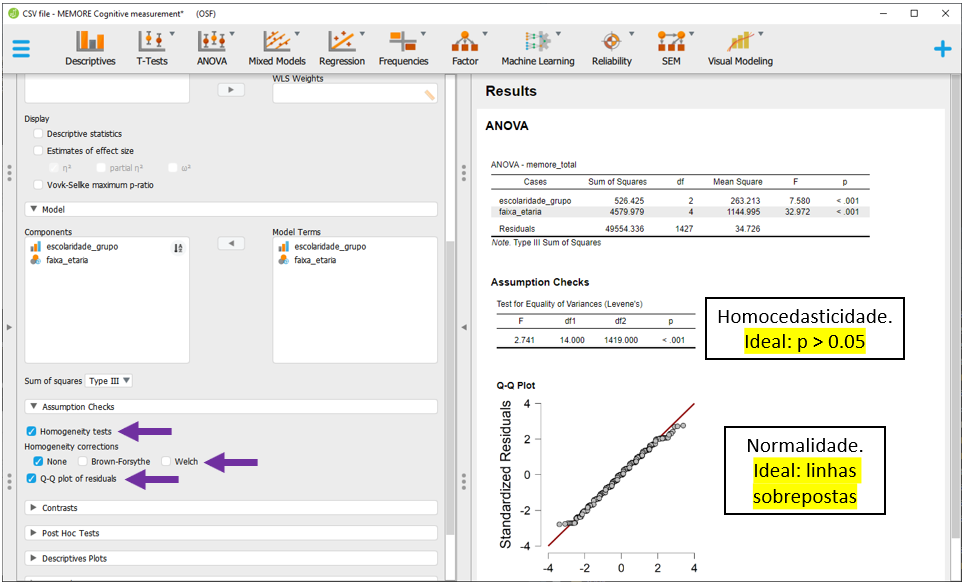Click the right-arrow assign button near WLS Weights

(x=231, y=90)
